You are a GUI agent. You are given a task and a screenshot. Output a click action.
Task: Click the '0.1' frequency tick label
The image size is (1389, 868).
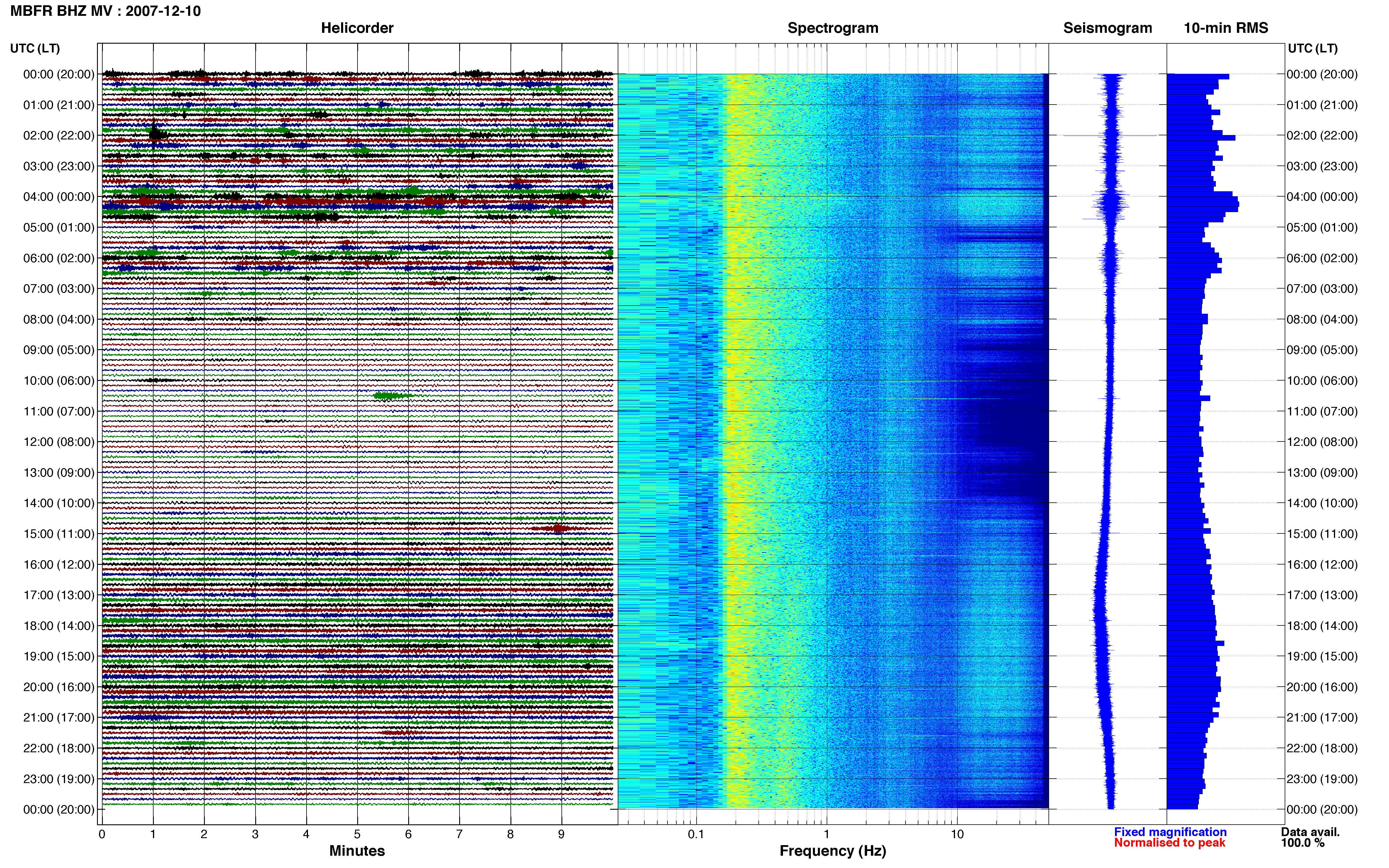[696, 834]
